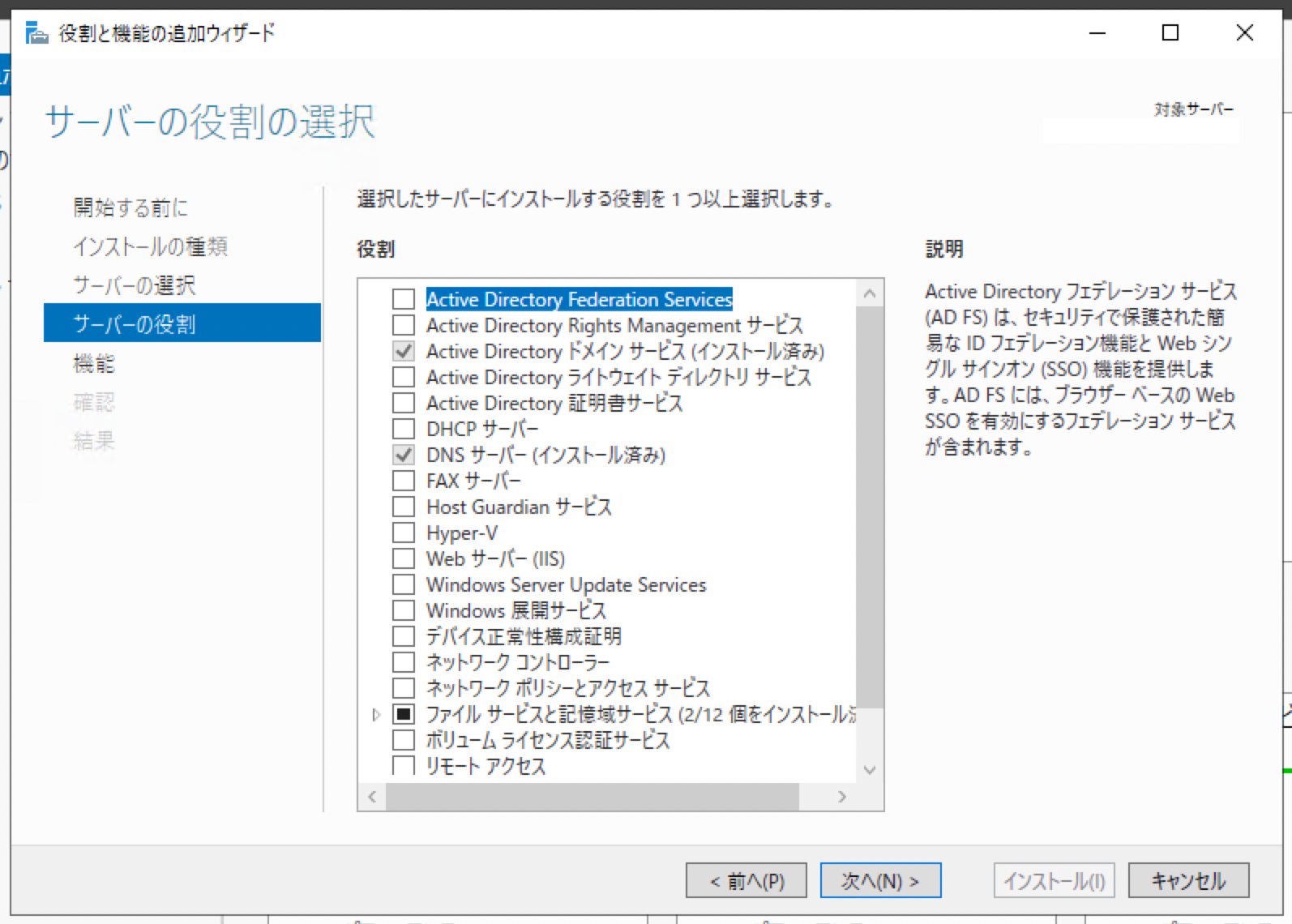
Task: Close the 役割と機能の追加ウィザード window
Action: 1245,33
